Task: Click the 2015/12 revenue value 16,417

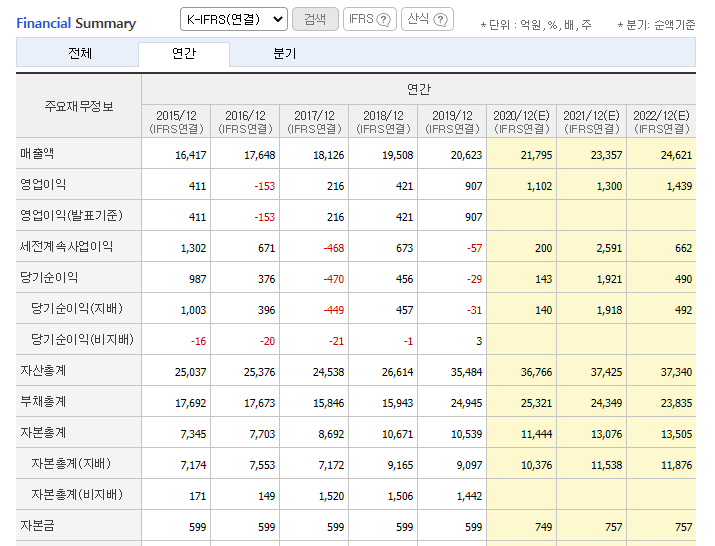Action: tap(191, 155)
